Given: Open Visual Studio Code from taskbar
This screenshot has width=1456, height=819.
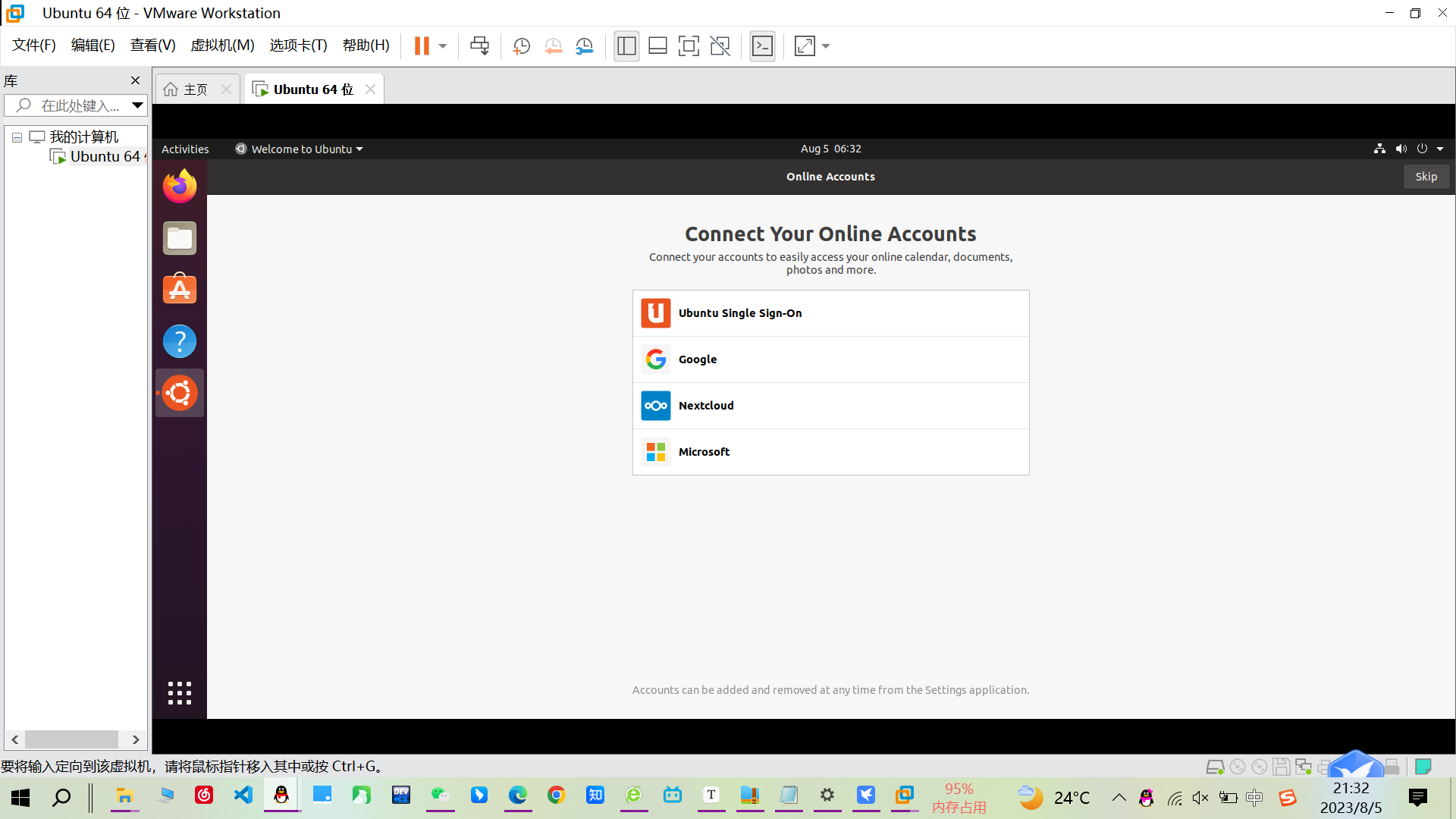Looking at the screenshot, I should tap(243, 795).
